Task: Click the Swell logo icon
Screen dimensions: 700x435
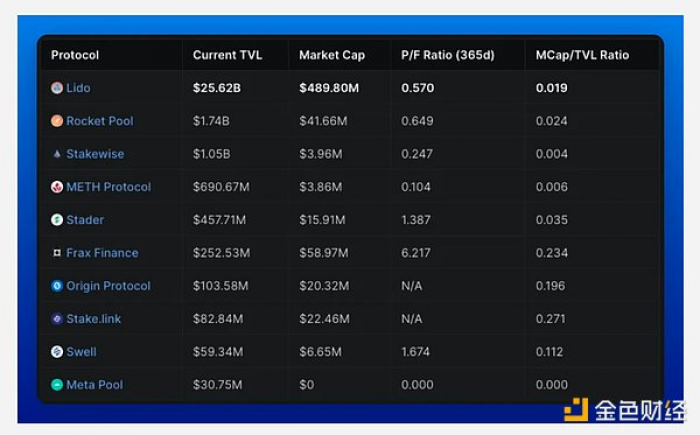Action: (57, 352)
